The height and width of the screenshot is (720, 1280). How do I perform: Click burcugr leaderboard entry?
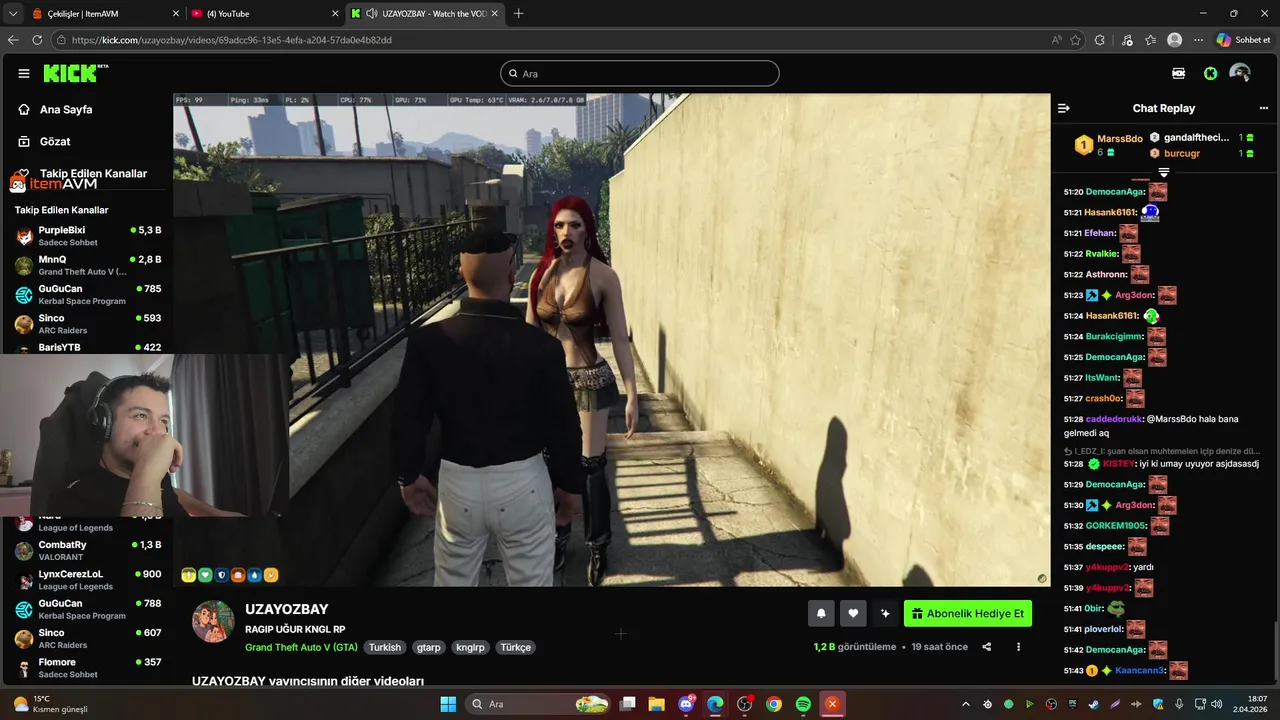1181,153
